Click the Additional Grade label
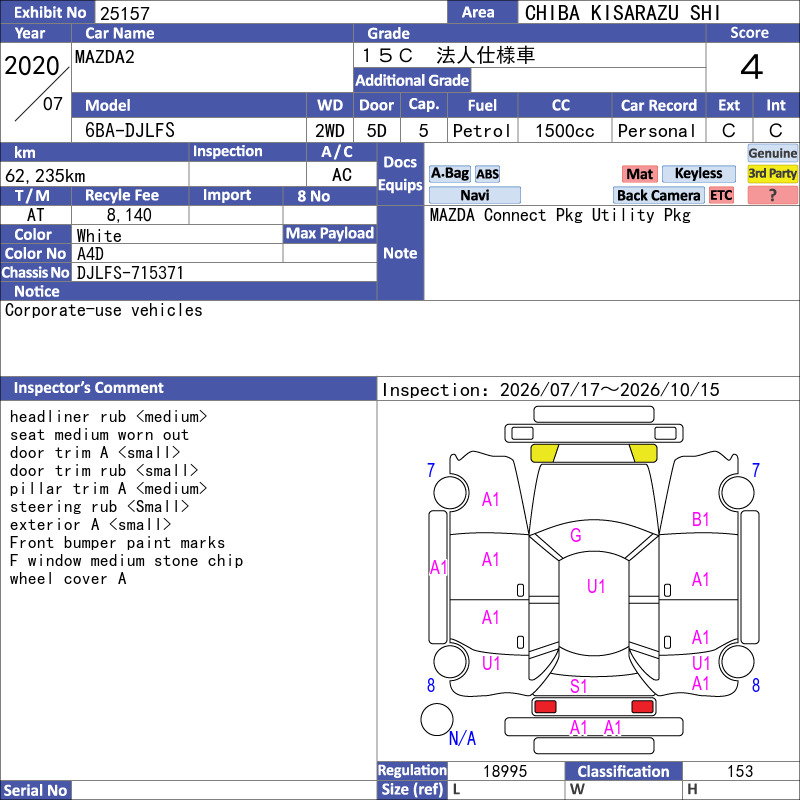The width and height of the screenshot is (800, 800). pyautogui.click(x=412, y=81)
